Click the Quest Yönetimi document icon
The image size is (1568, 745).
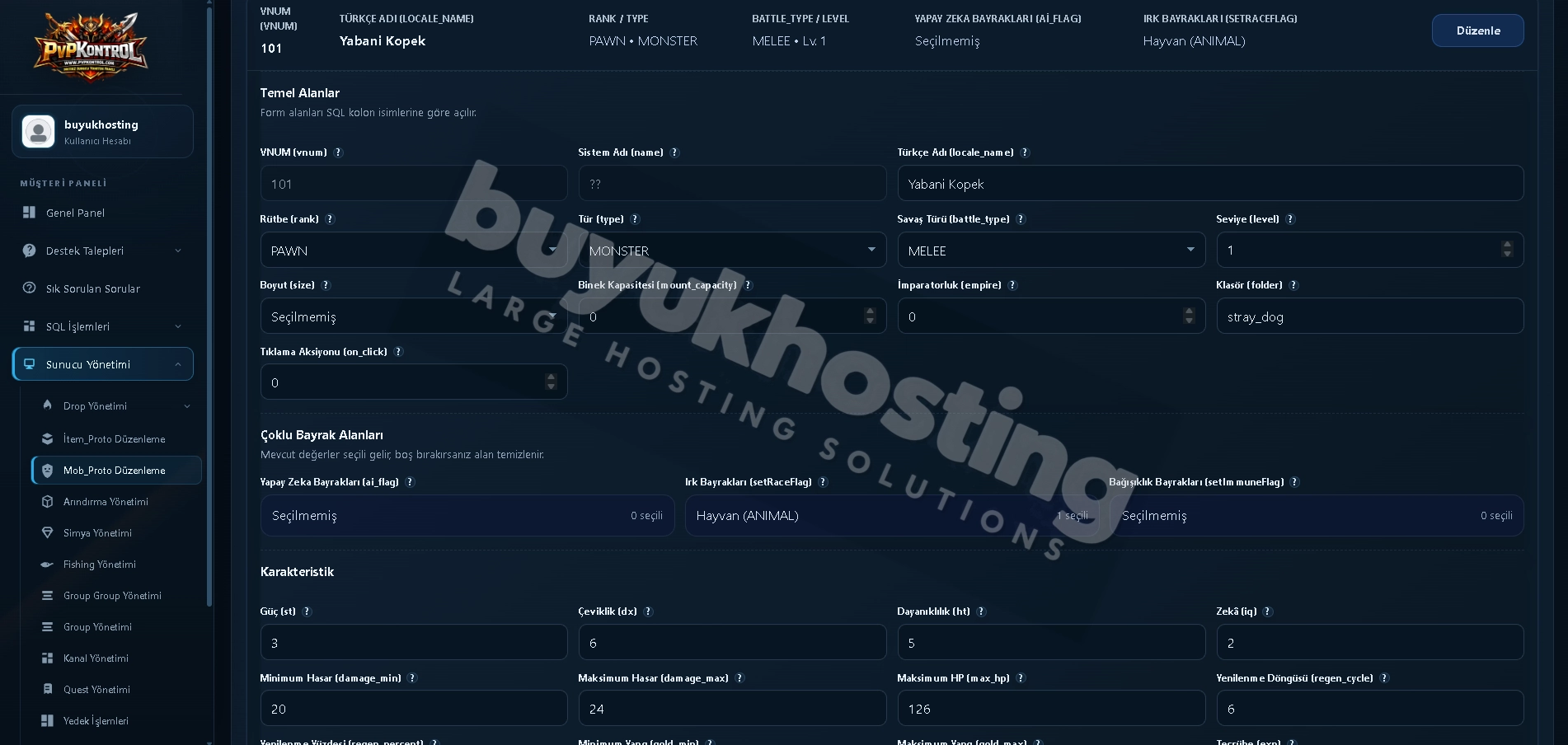[47, 690]
